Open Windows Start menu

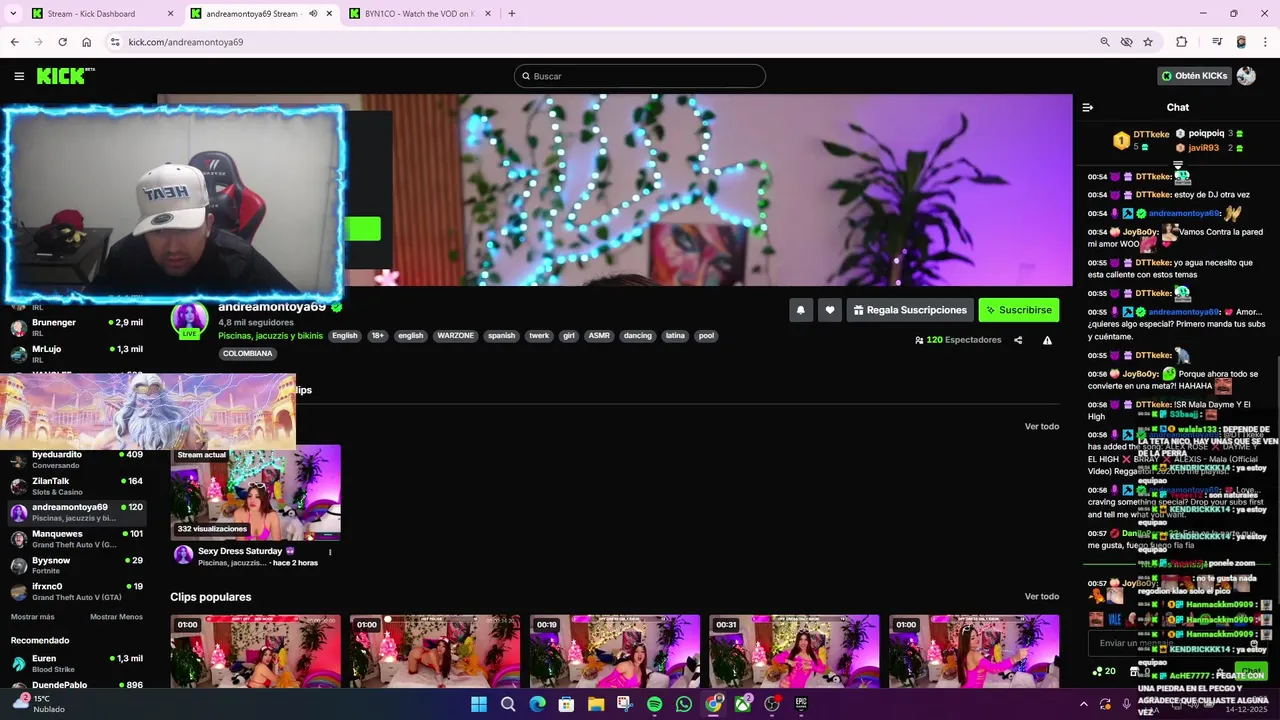coord(479,704)
